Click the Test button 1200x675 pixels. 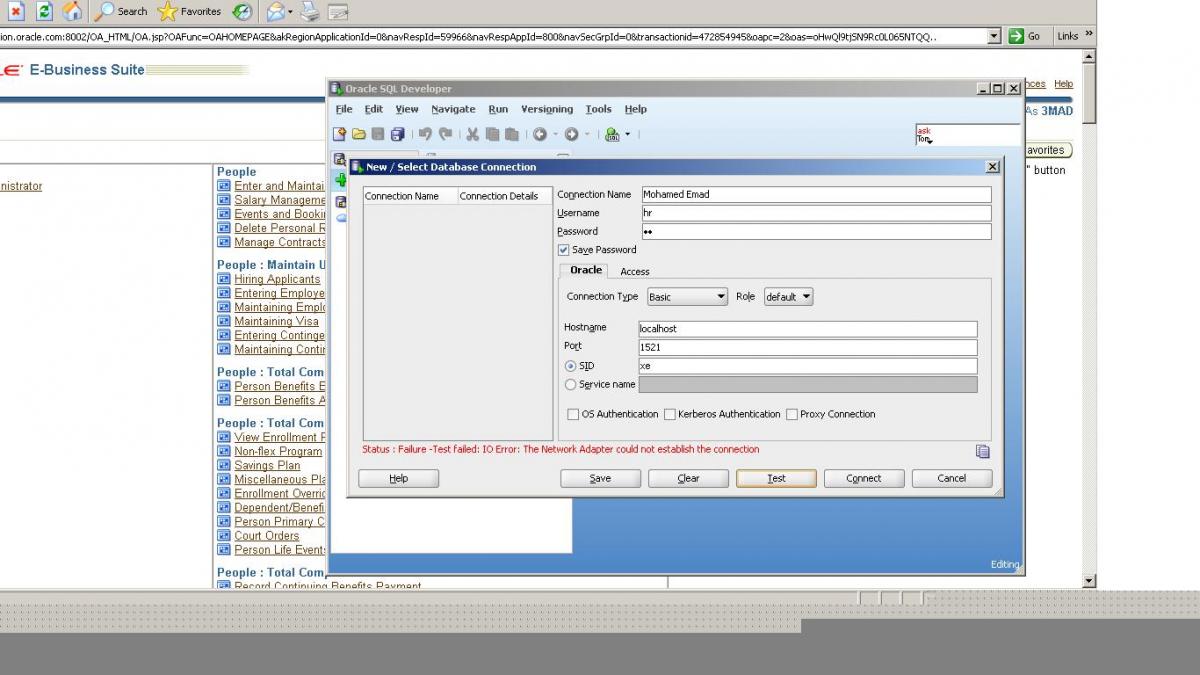point(776,478)
